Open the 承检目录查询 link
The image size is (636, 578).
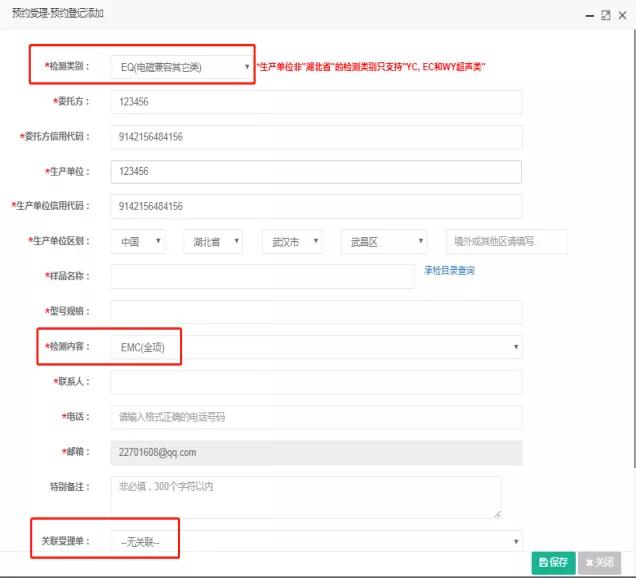(x=449, y=271)
